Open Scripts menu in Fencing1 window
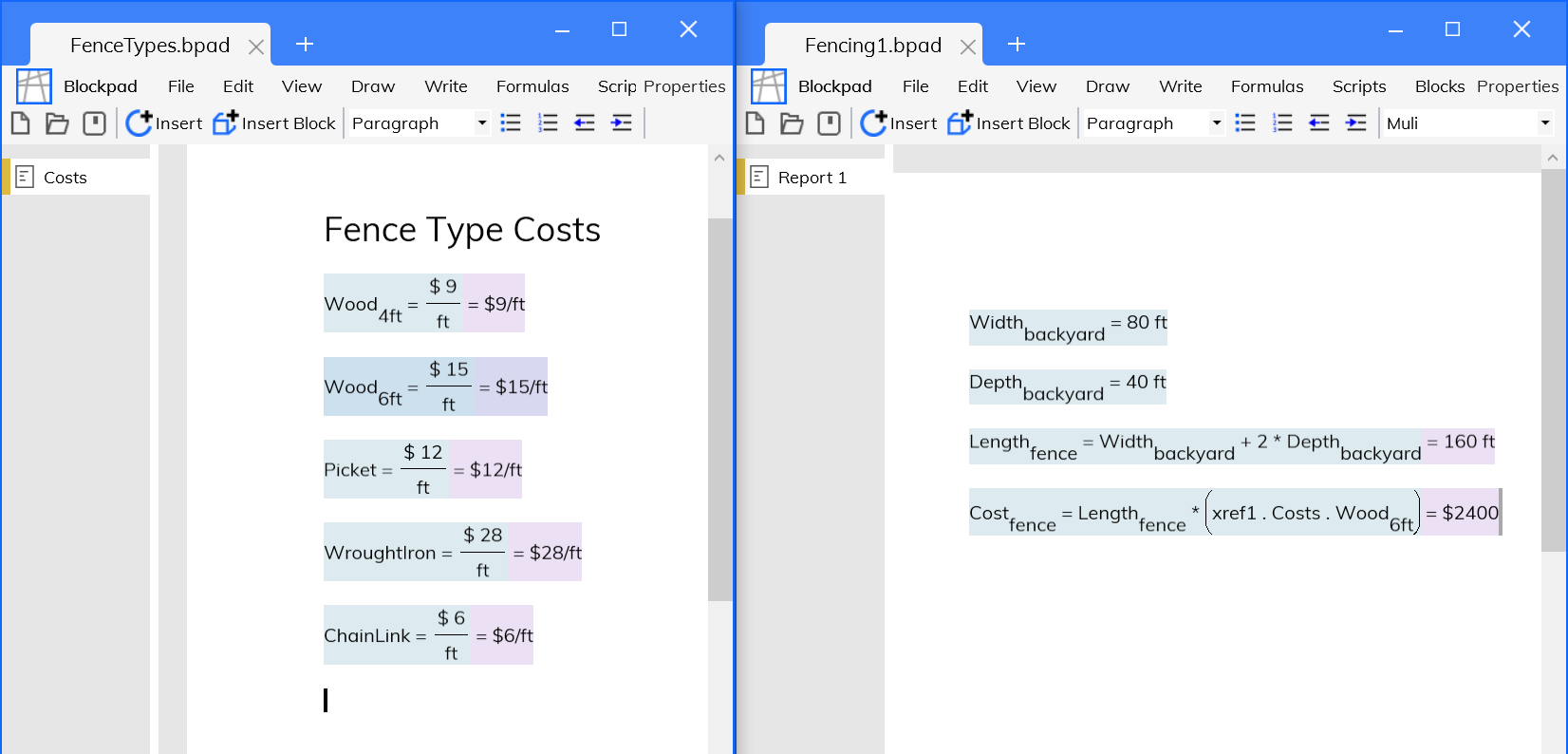The width and height of the screenshot is (1568, 754). point(1359,86)
